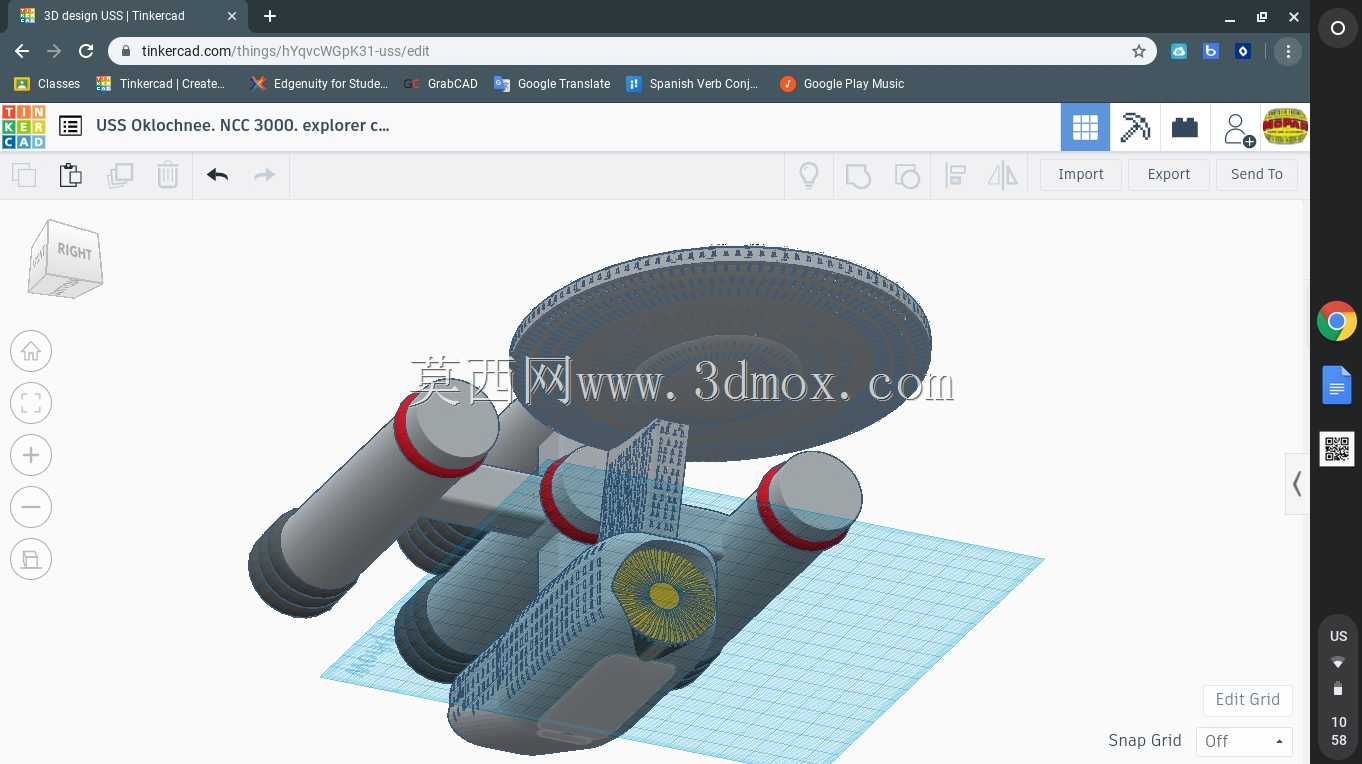Click the Copy icon
The image size is (1362, 764).
(24, 175)
